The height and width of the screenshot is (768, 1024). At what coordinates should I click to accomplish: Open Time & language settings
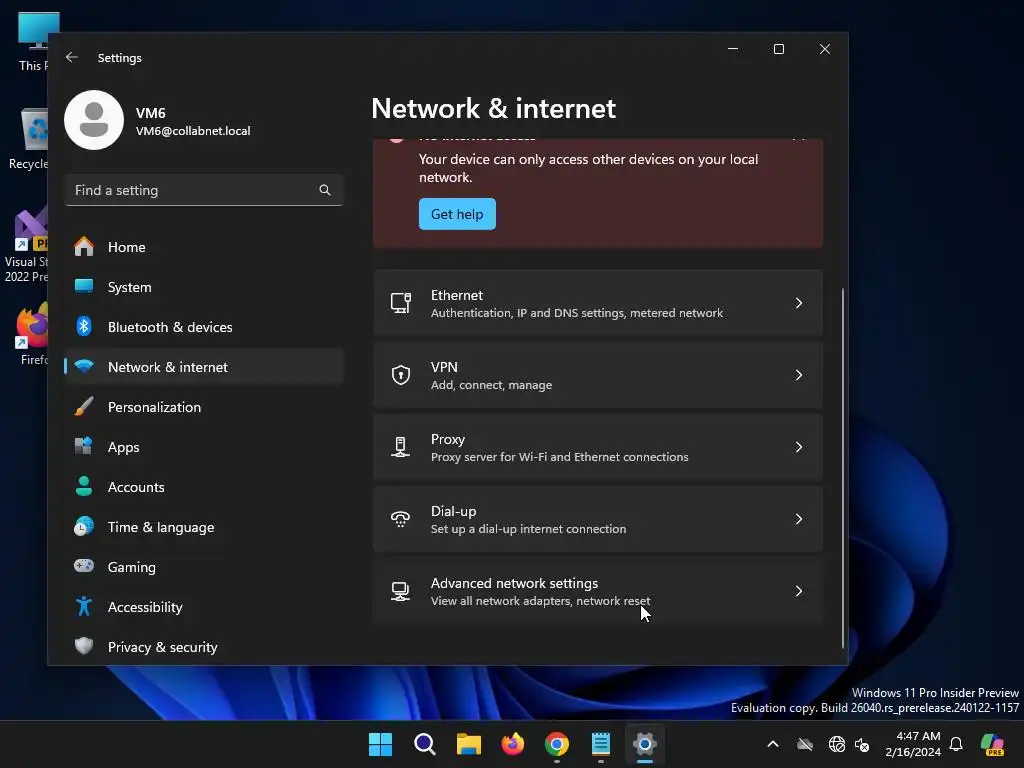pos(204,526)
